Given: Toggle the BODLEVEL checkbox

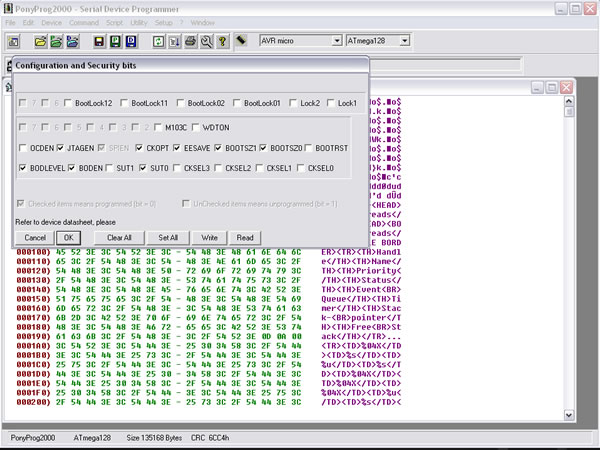Looking at the screenshot, I should click(x=23, y=168).
